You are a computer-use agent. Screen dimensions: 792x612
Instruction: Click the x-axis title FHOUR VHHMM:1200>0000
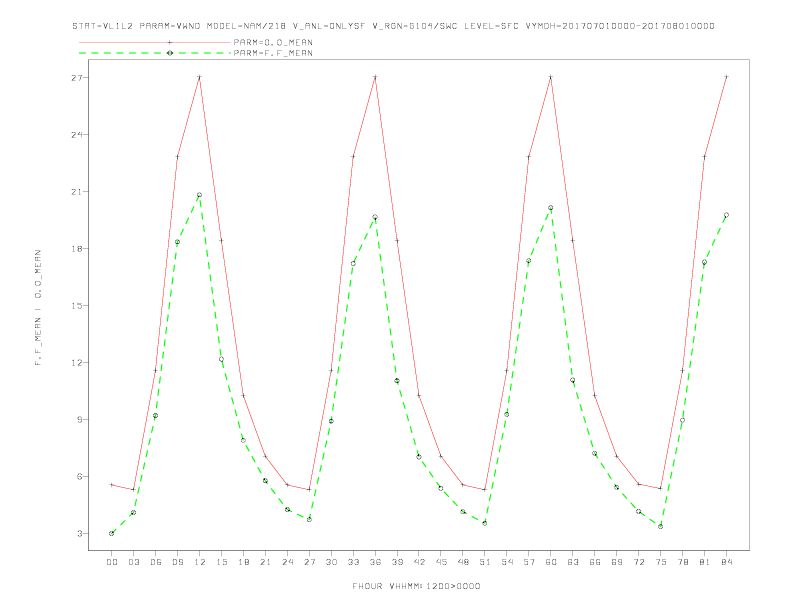(x=416, y=586)
